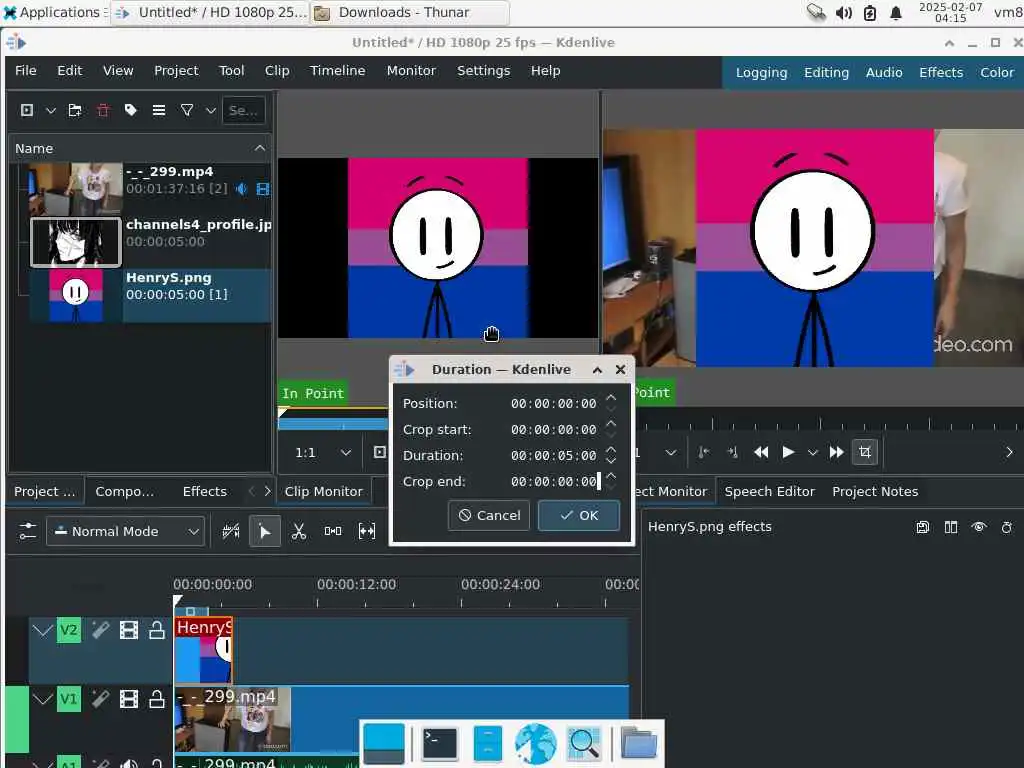
Task: Click the filter funnel icon in bin
Action: click(187, 110)
